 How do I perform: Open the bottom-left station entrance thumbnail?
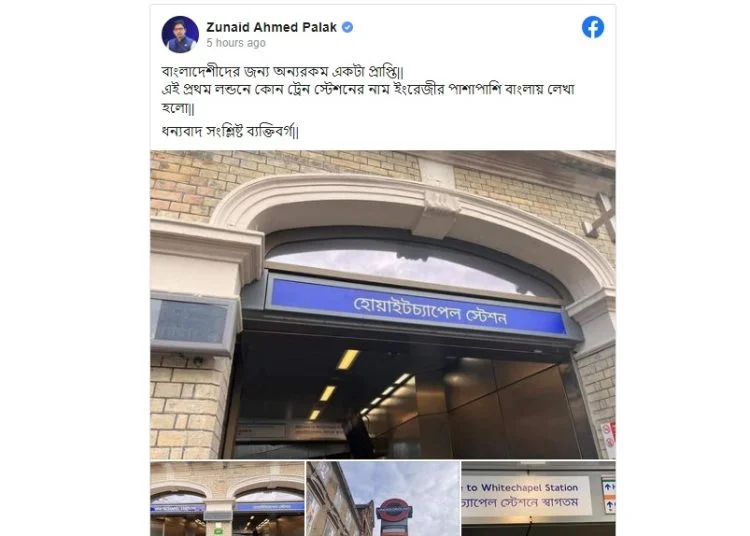click(x=227, y=499)
